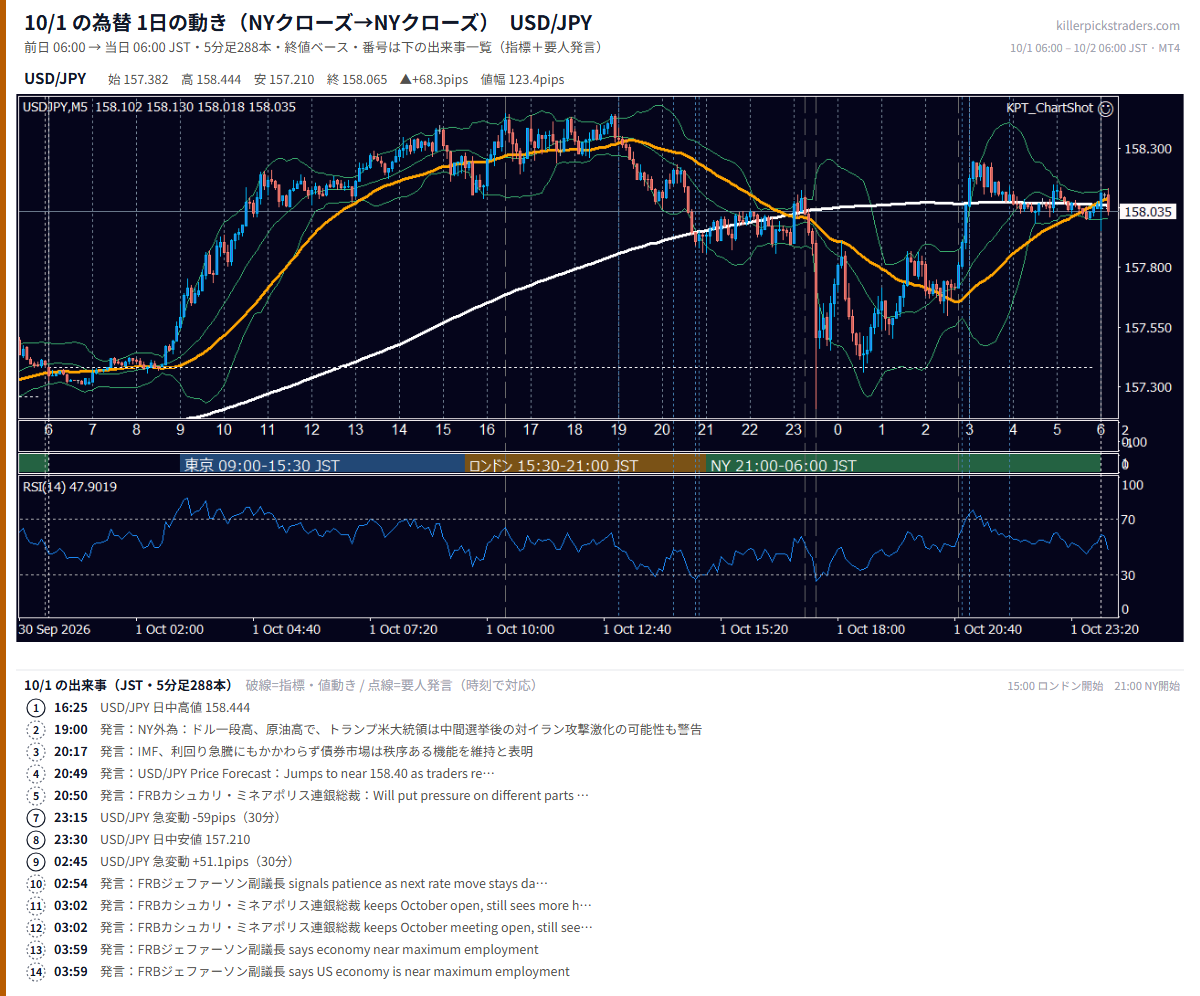The image size is (1200, 996).
Task: Click the bold USD/JPY heading above the chart
Action: tap(55, 79)
